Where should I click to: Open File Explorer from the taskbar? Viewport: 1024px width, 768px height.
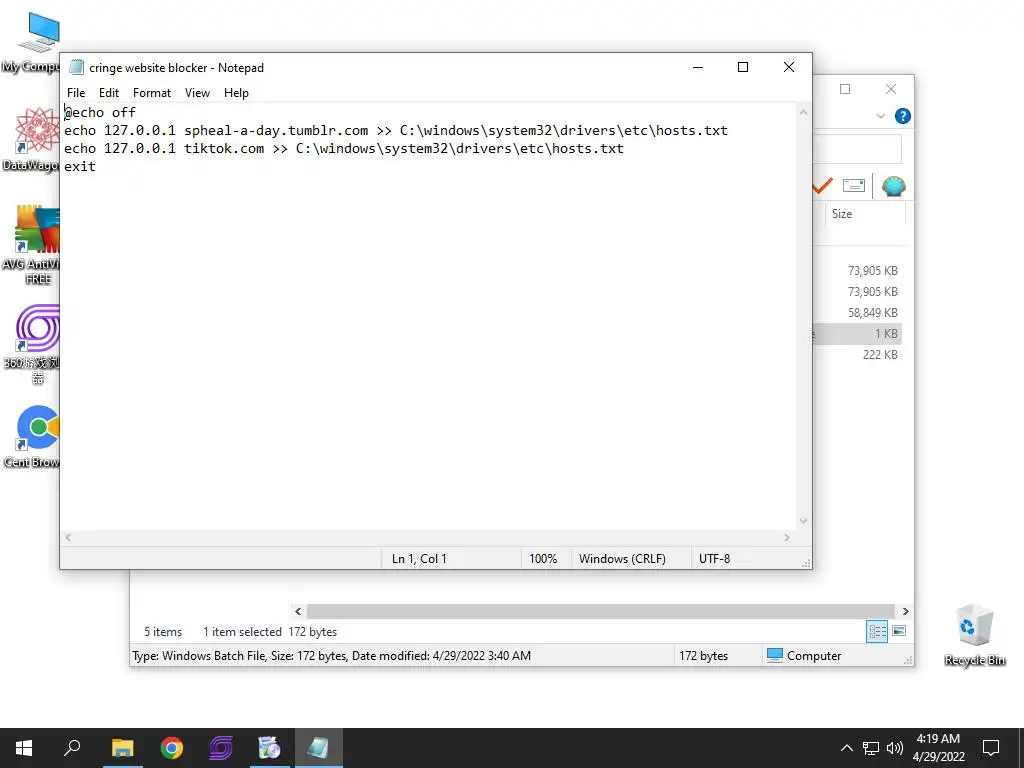[122, 748]
